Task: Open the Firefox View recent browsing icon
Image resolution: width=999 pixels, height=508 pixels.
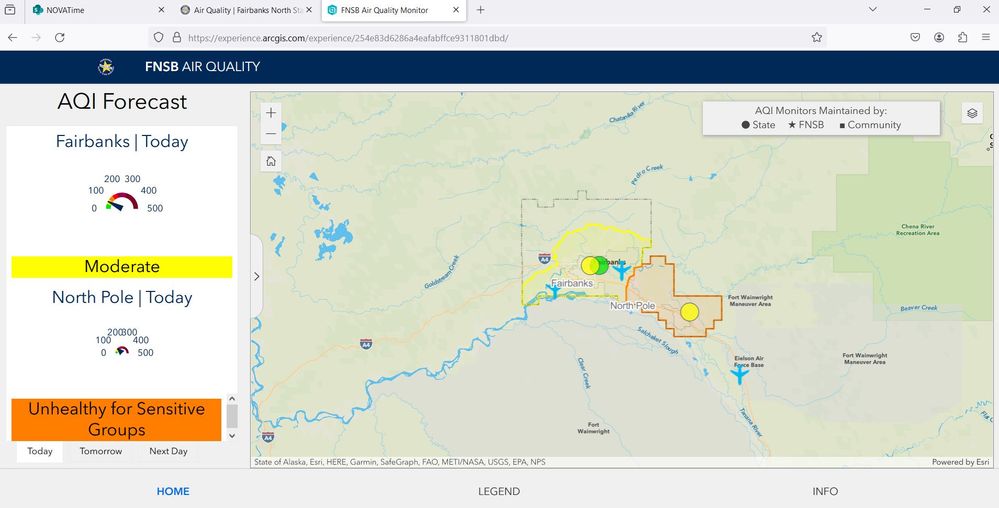Action: coord(10,10)
